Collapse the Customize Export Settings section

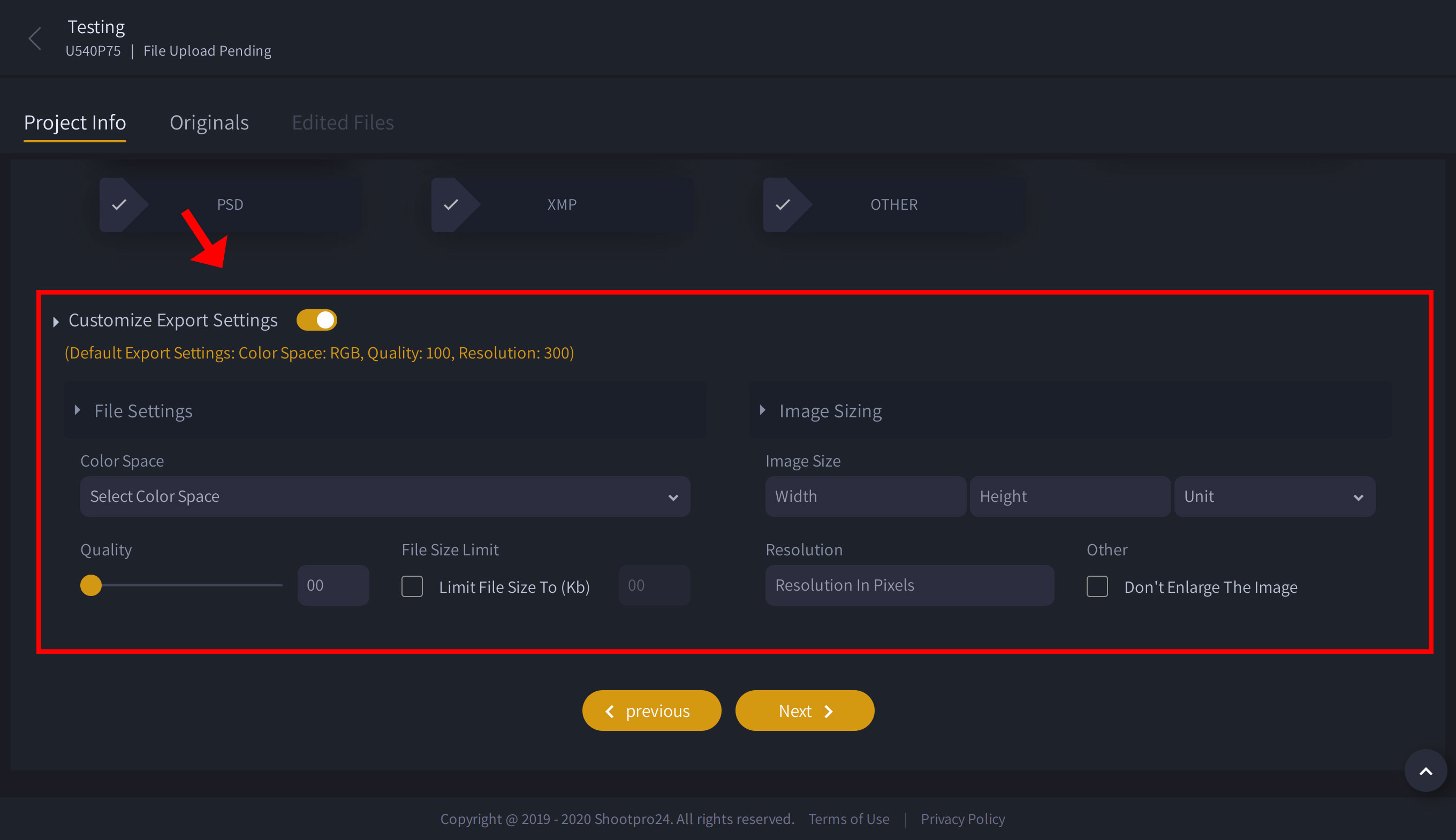click(x=56, y=322)
